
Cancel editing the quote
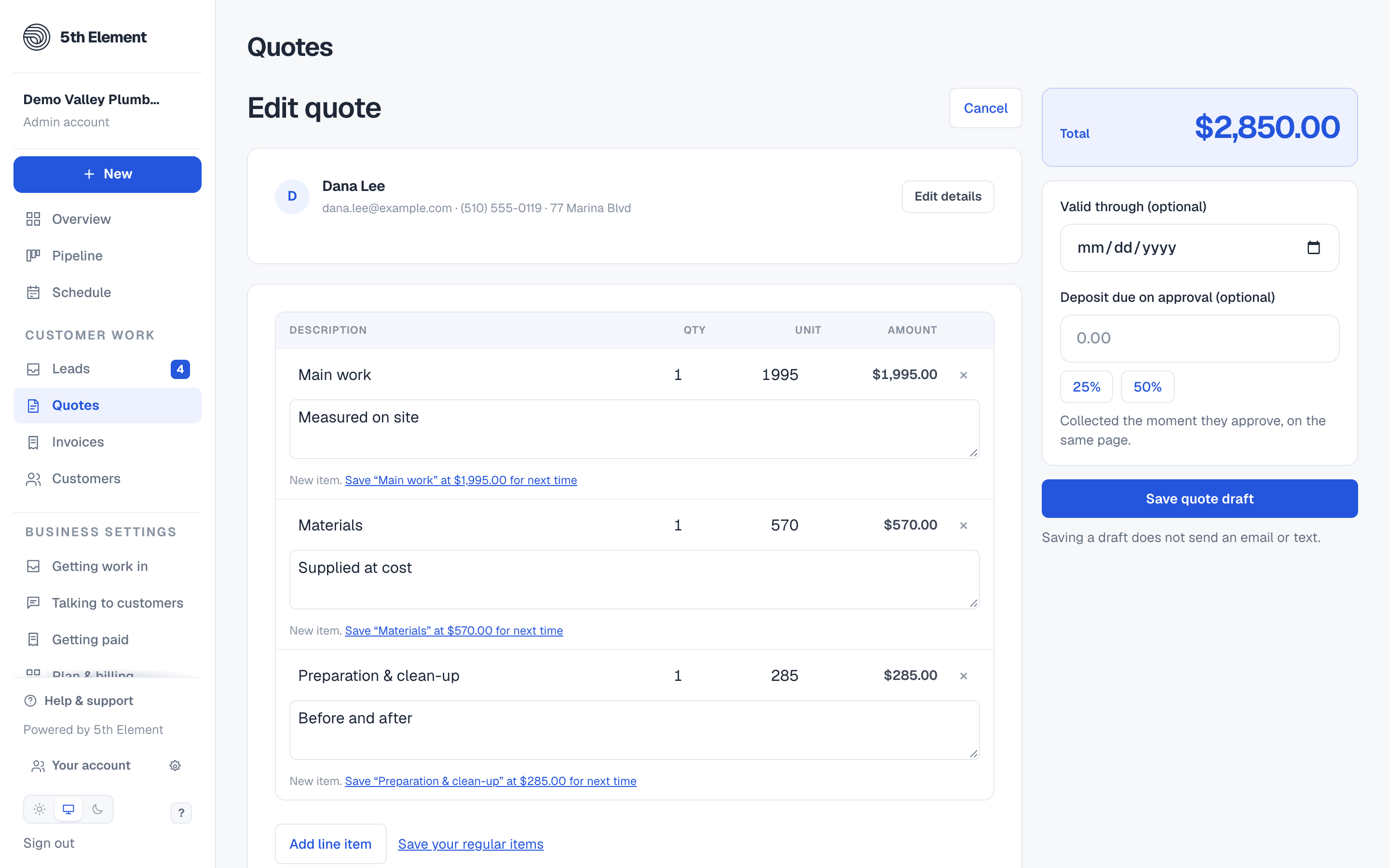tap(985, 108)
